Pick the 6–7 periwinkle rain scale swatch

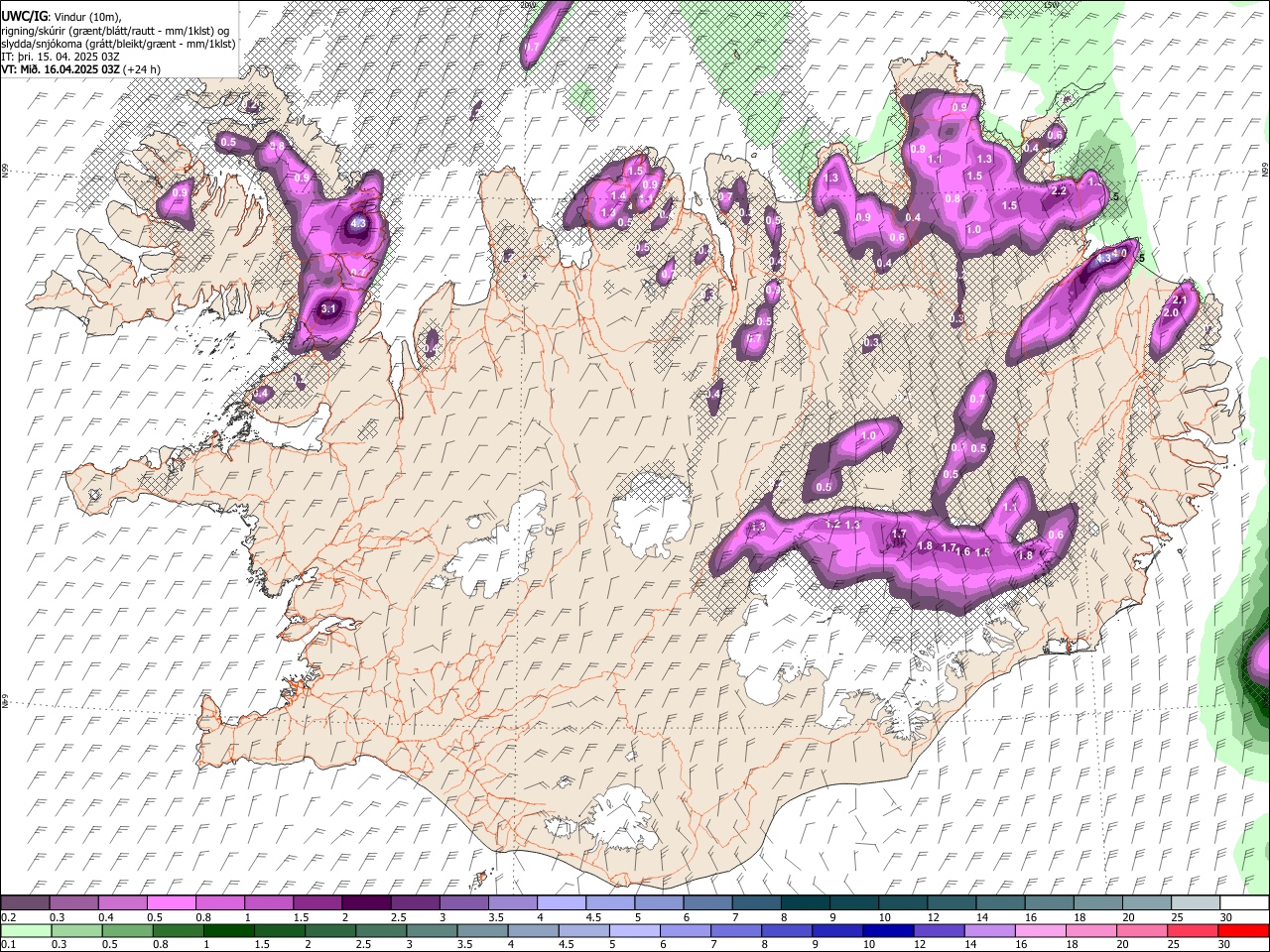point(687,930)
